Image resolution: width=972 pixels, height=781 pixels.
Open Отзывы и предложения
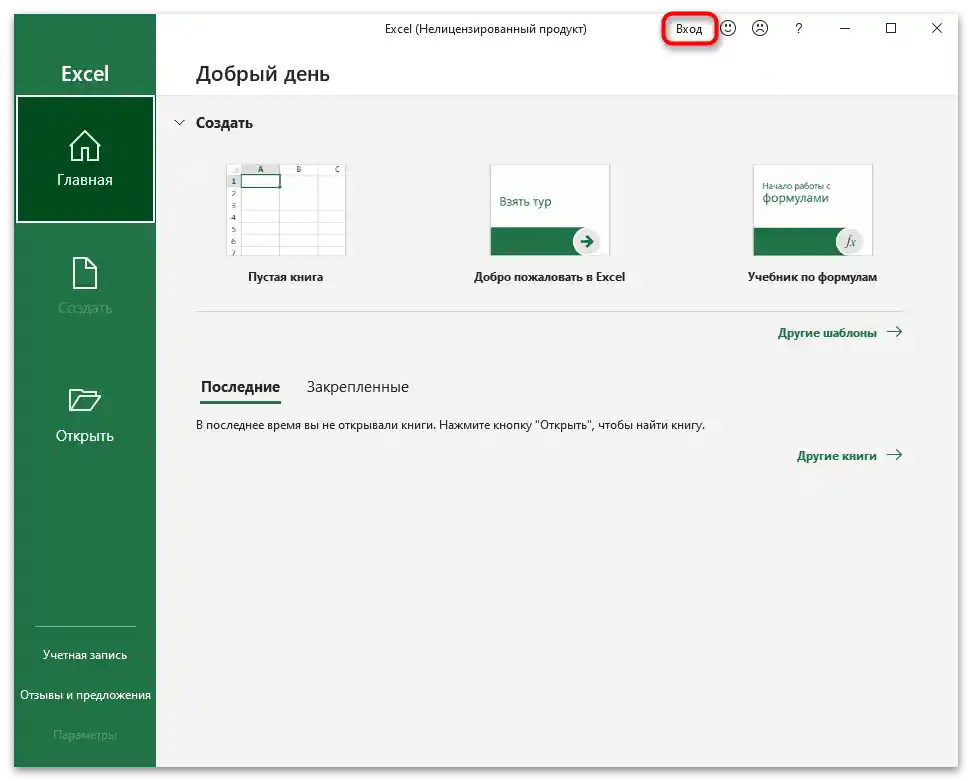point(85,695)
